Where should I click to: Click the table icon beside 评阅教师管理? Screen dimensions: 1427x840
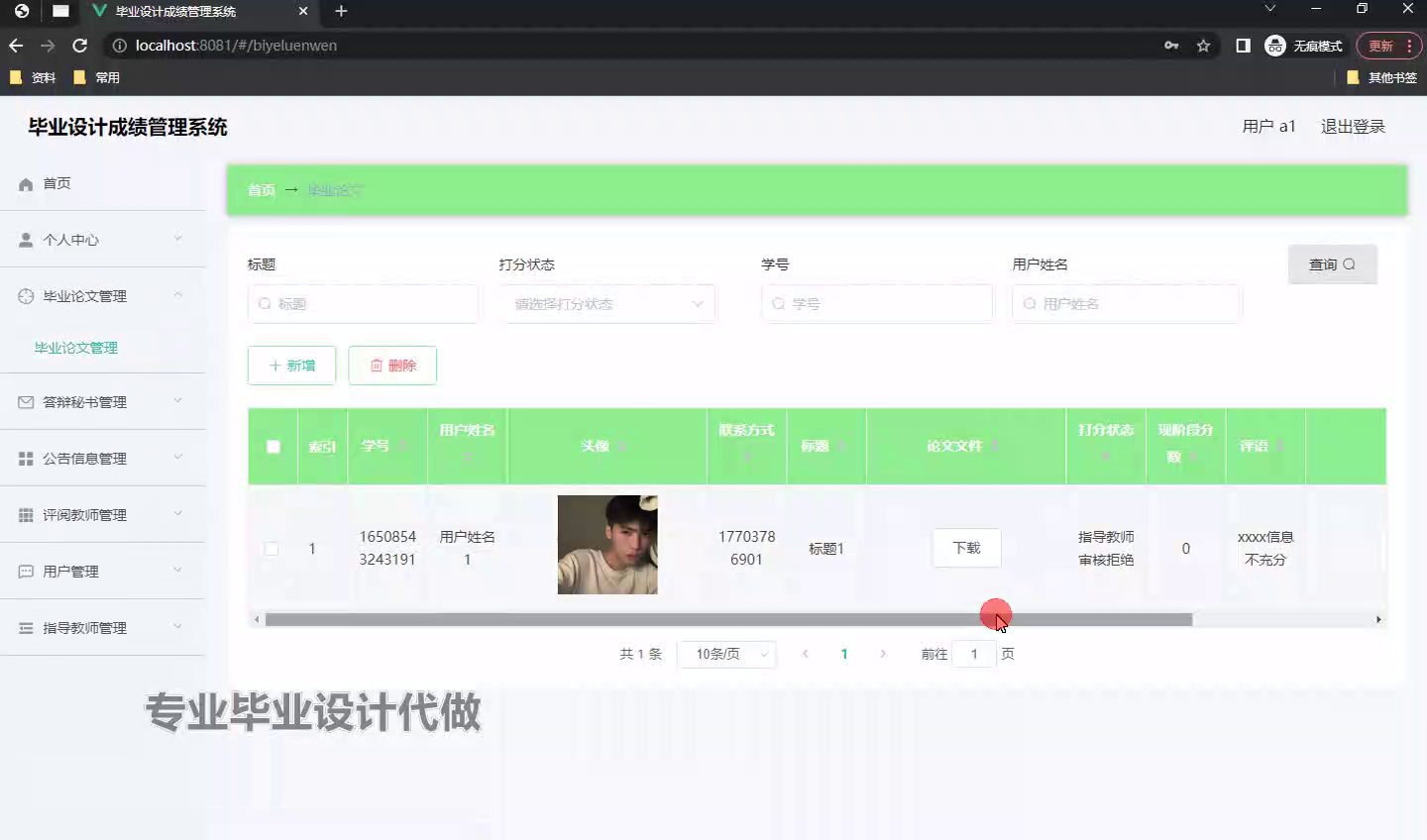coord(26,515)
